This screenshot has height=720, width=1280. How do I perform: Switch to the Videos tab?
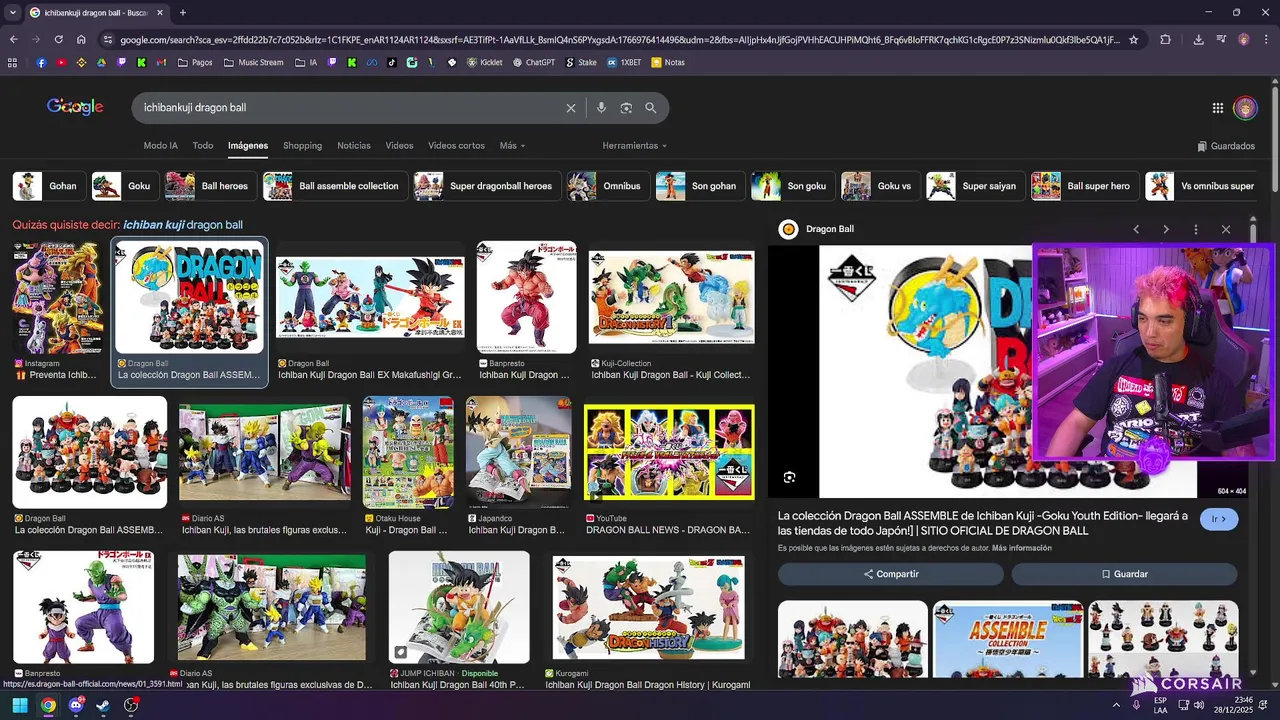coord(399,146)
